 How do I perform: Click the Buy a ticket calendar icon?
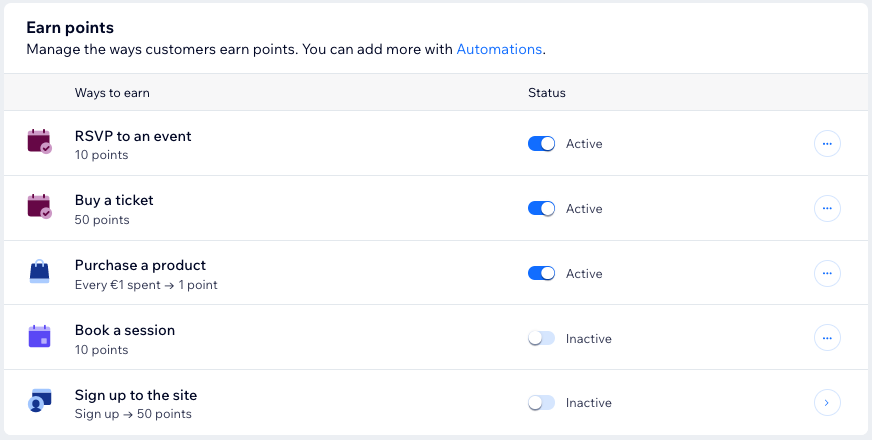(x=39, y=208)
